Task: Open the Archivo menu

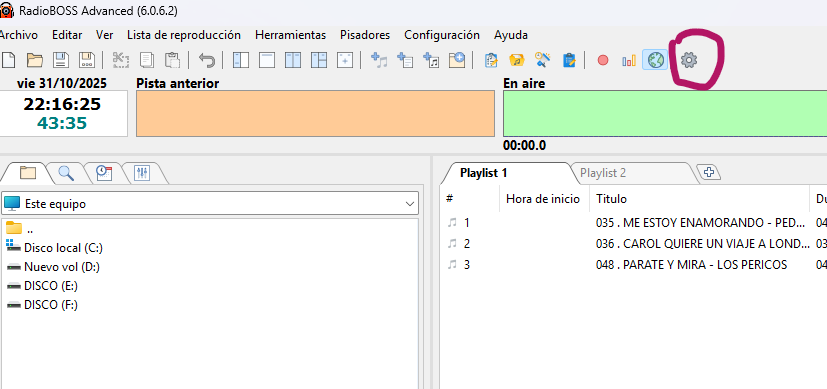Action: coord(18,35)
